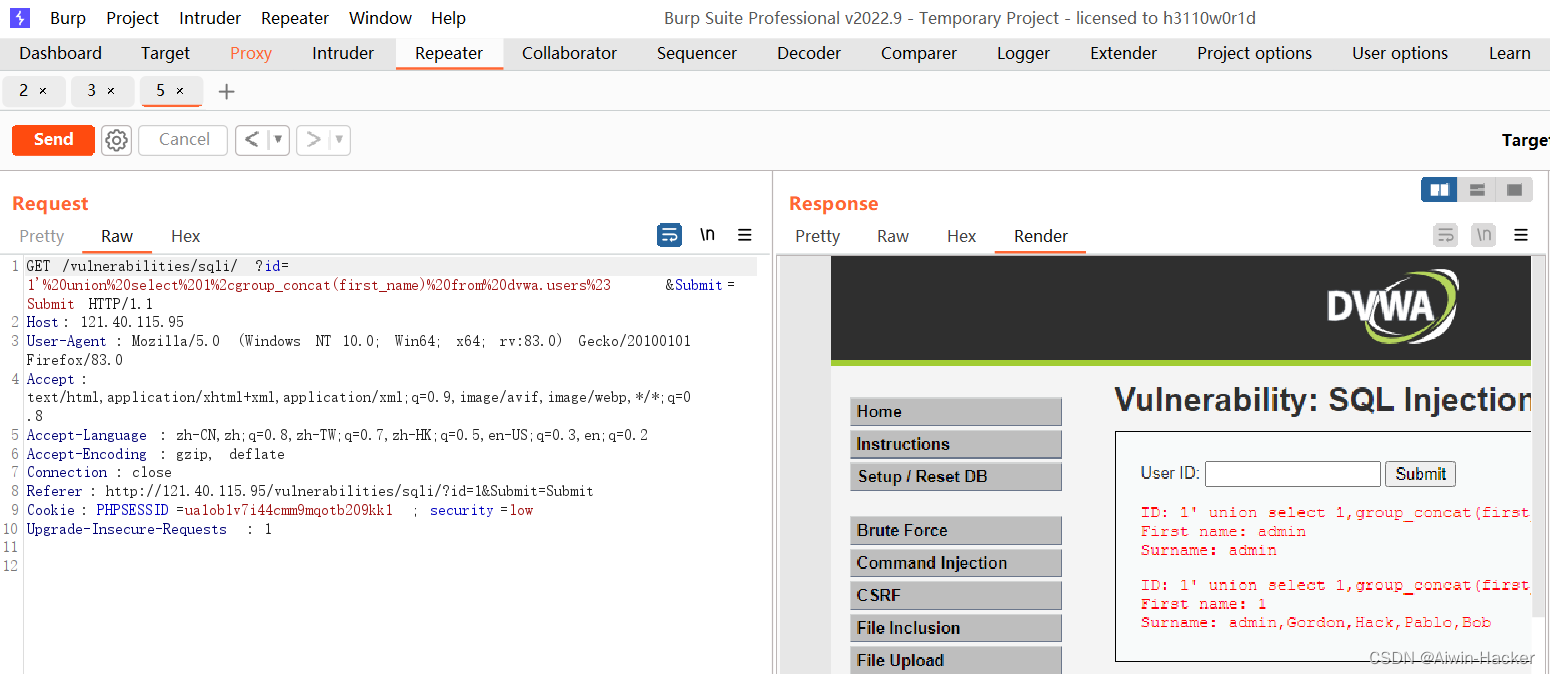Show Request in Hex view
Screen dimensions: 1550x674
[186, 236]
